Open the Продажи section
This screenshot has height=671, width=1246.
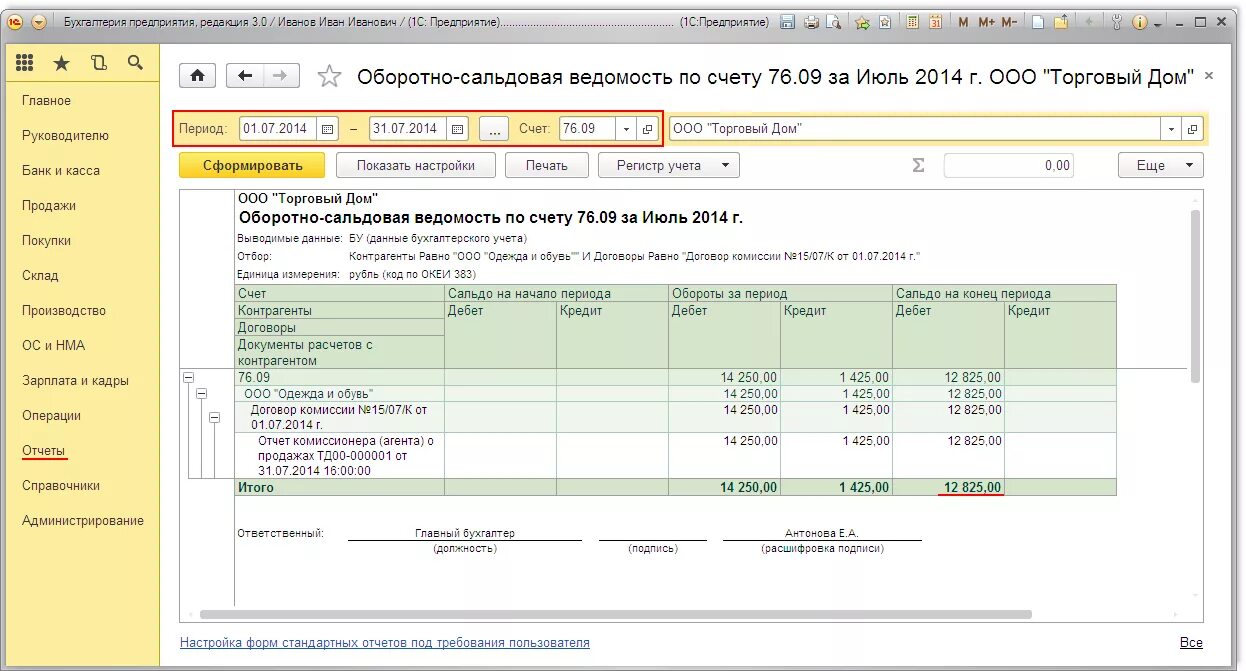click(x=49, y=205)
